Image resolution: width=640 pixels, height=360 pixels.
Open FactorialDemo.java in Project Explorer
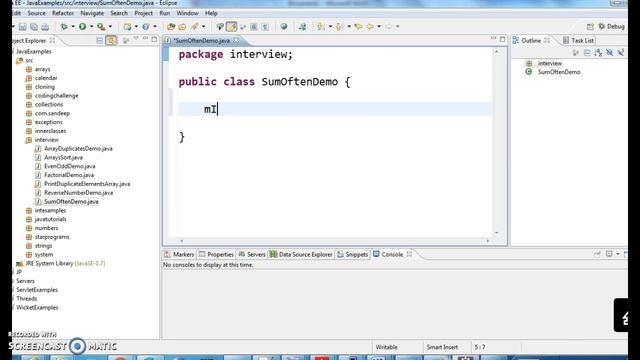coord(69,175)
